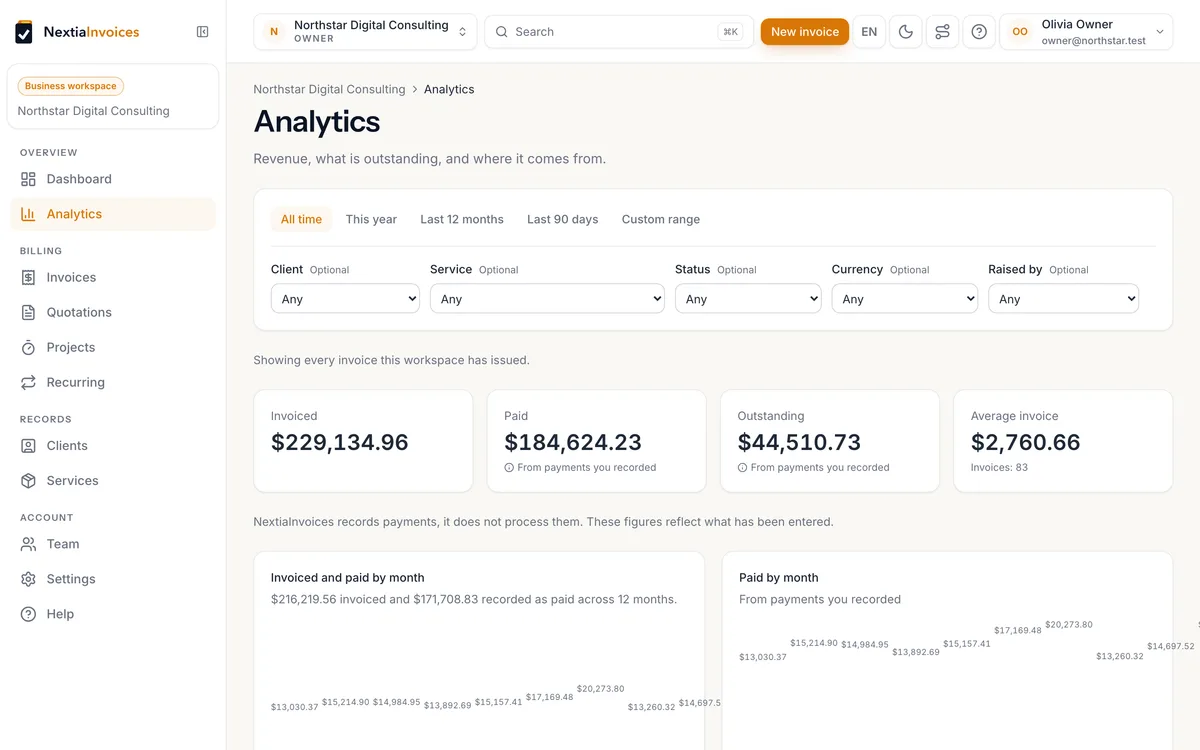Open the Olivia Owner account menu
Viewport: 1200px width, 750px height.
click(x=1086, y=32)
